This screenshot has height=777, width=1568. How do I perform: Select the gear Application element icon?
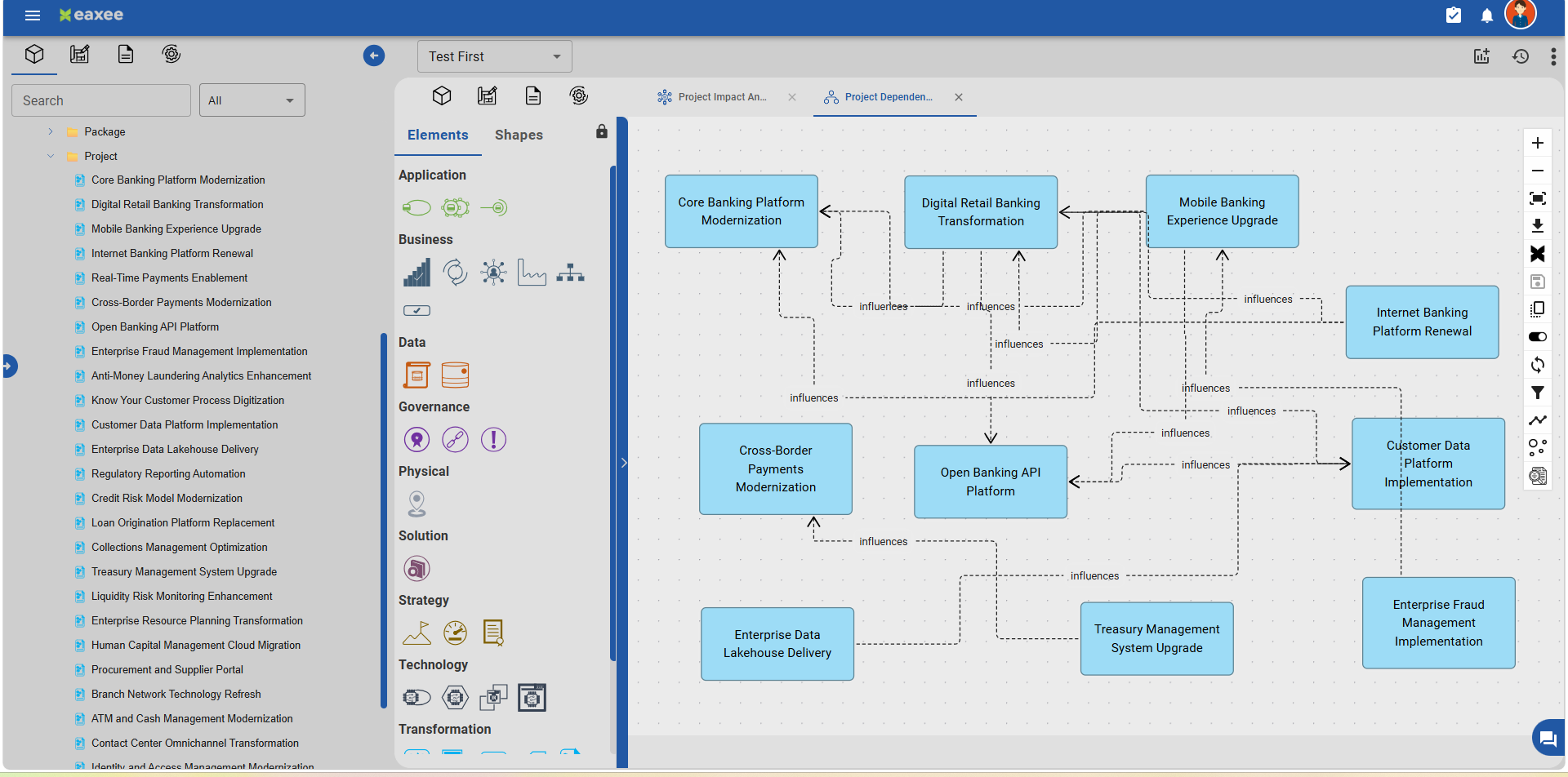(455, 208)
